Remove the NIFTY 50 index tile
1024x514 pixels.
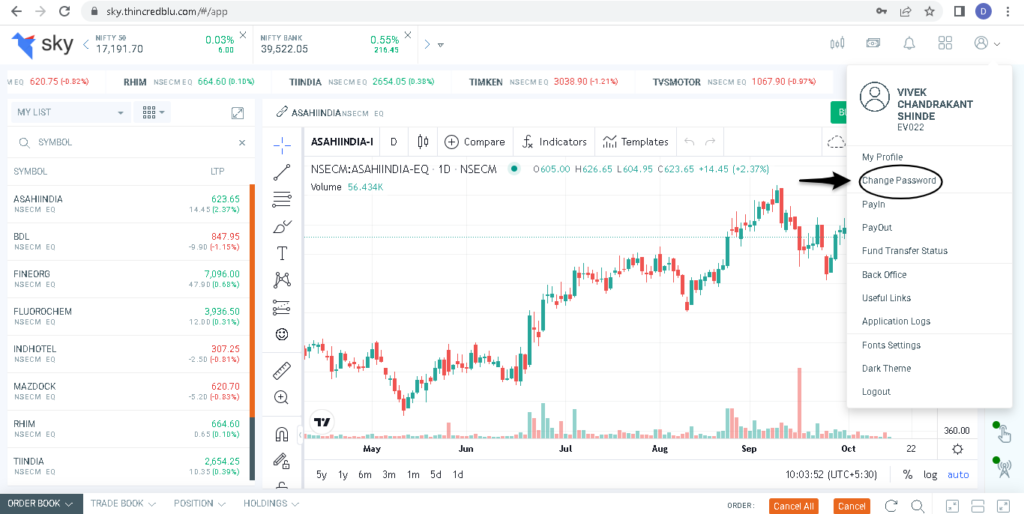tap(243, 35)
